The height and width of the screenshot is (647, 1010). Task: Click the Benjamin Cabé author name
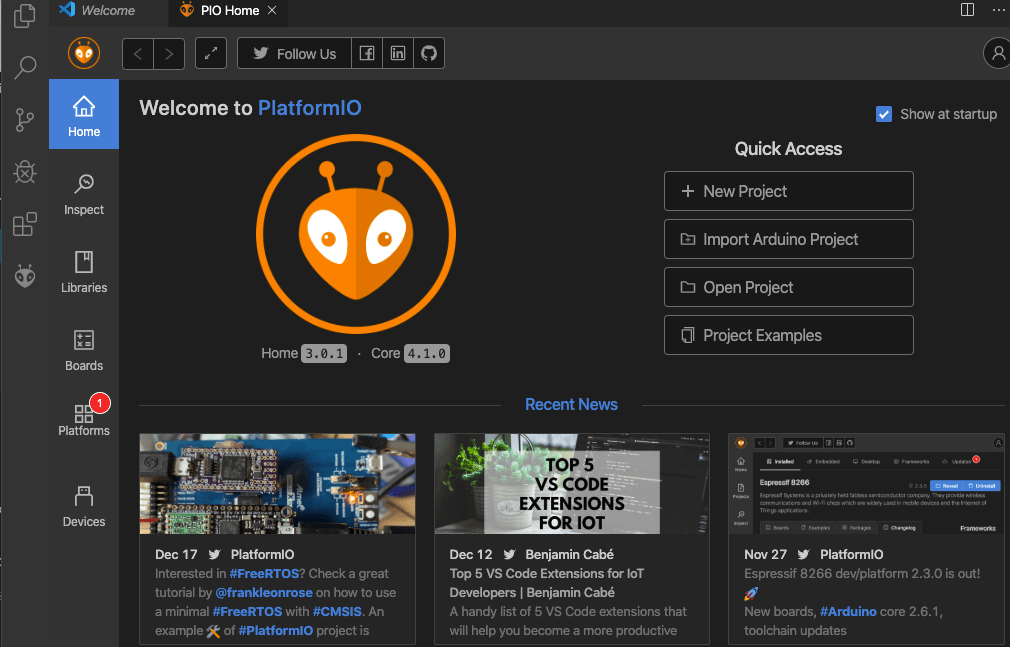pyautogui.click(x=569, y=554)
